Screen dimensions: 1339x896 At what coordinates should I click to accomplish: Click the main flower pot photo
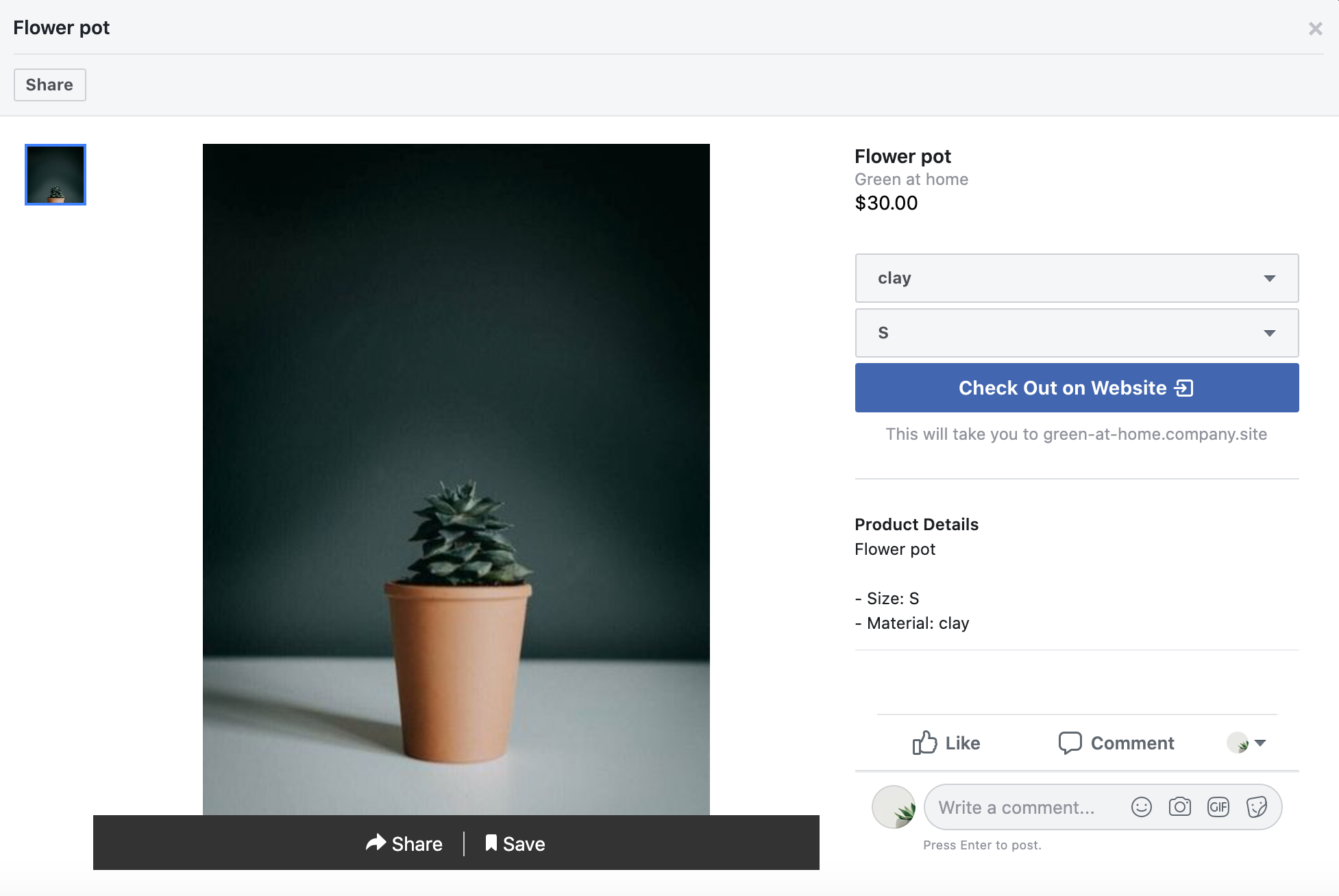[456, 480]
